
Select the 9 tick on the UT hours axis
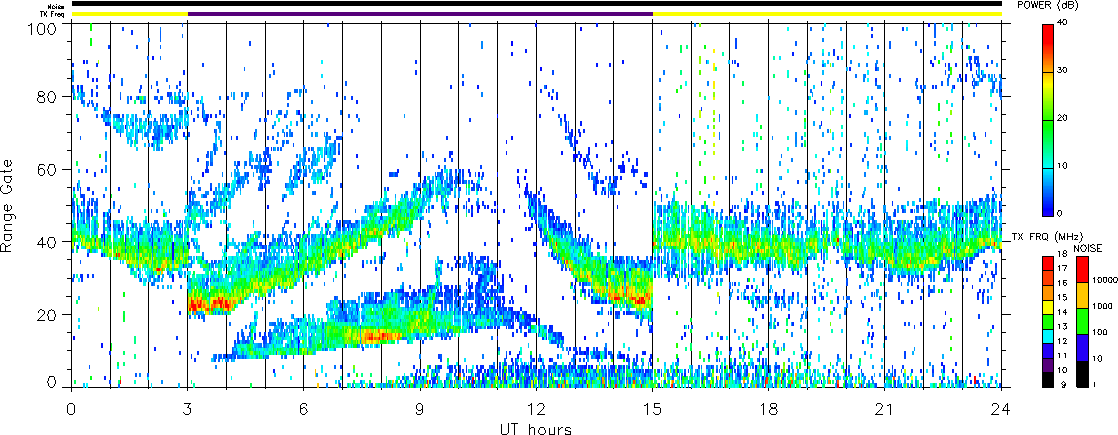point(420,410)
